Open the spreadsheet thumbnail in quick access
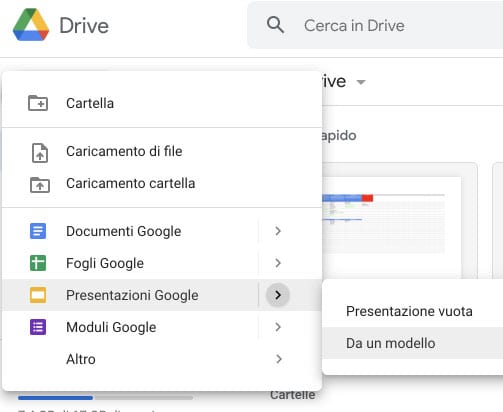This screenshot has height=412, width=503. point(399,220)
